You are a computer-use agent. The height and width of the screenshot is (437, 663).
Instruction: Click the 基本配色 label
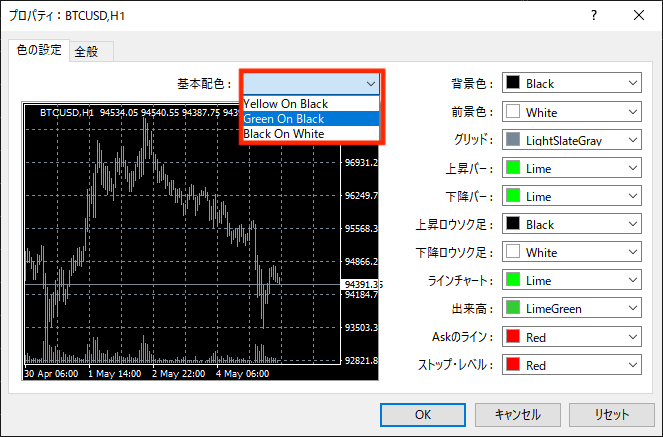point(204,84)
